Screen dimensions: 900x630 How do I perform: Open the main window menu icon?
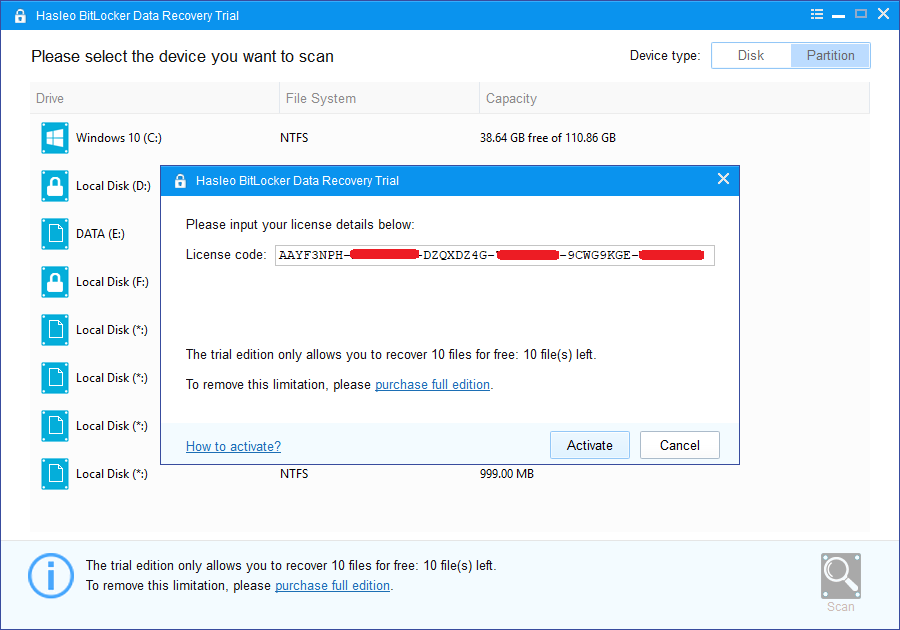point(817,14)
